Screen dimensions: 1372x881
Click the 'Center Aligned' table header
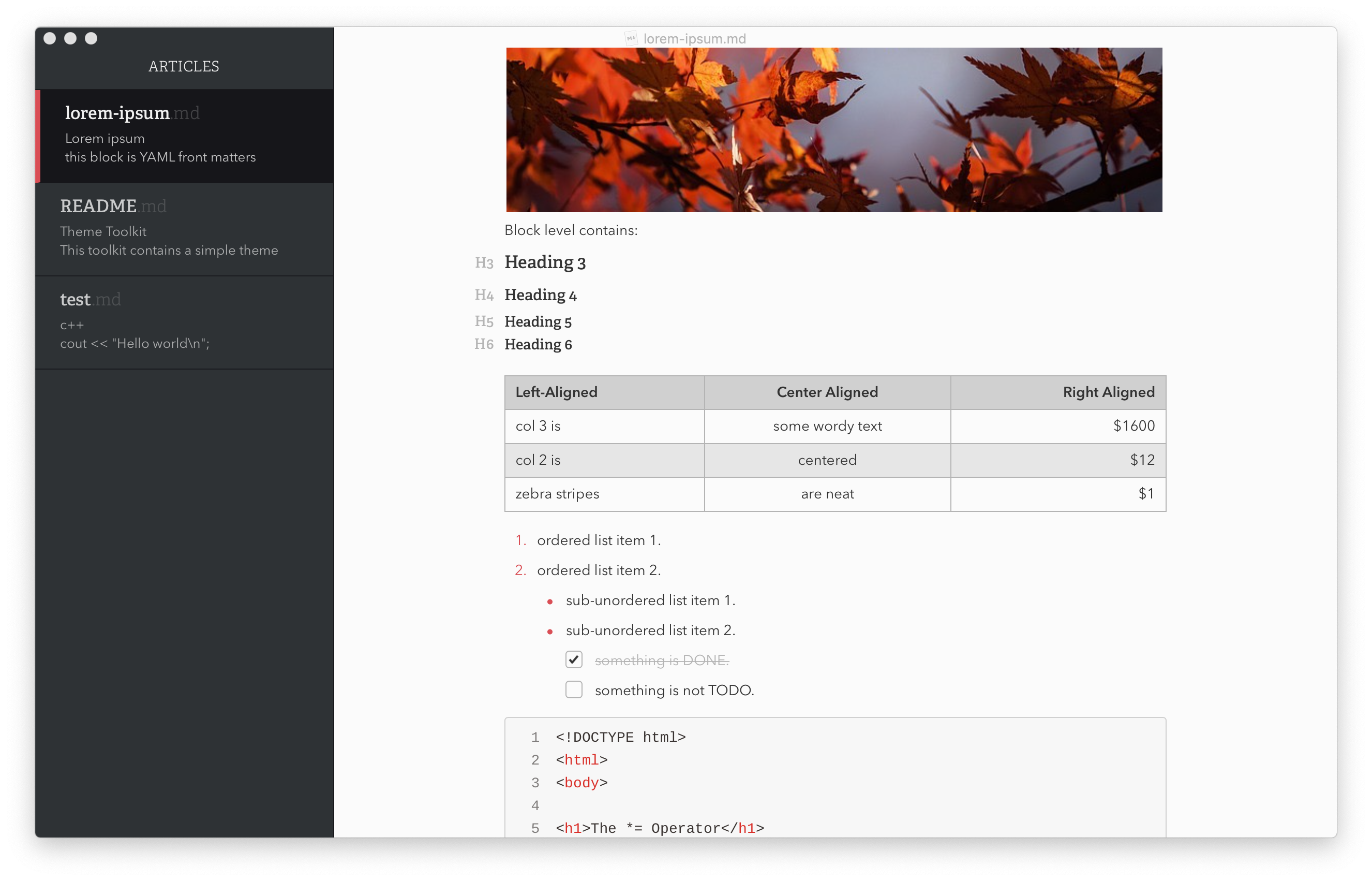827,392
